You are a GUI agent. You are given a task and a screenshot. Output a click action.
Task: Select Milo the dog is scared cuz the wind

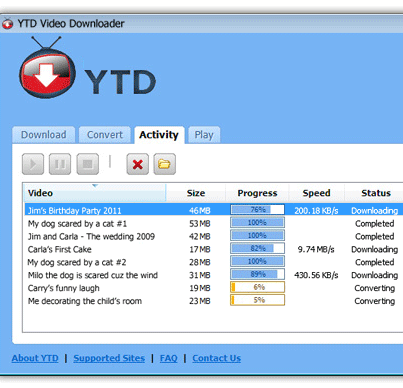(213, 275)
